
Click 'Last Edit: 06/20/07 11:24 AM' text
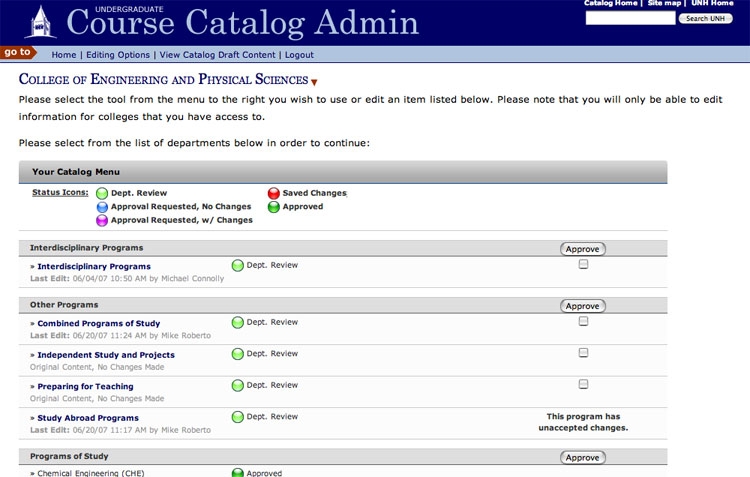tap(120, 335)
